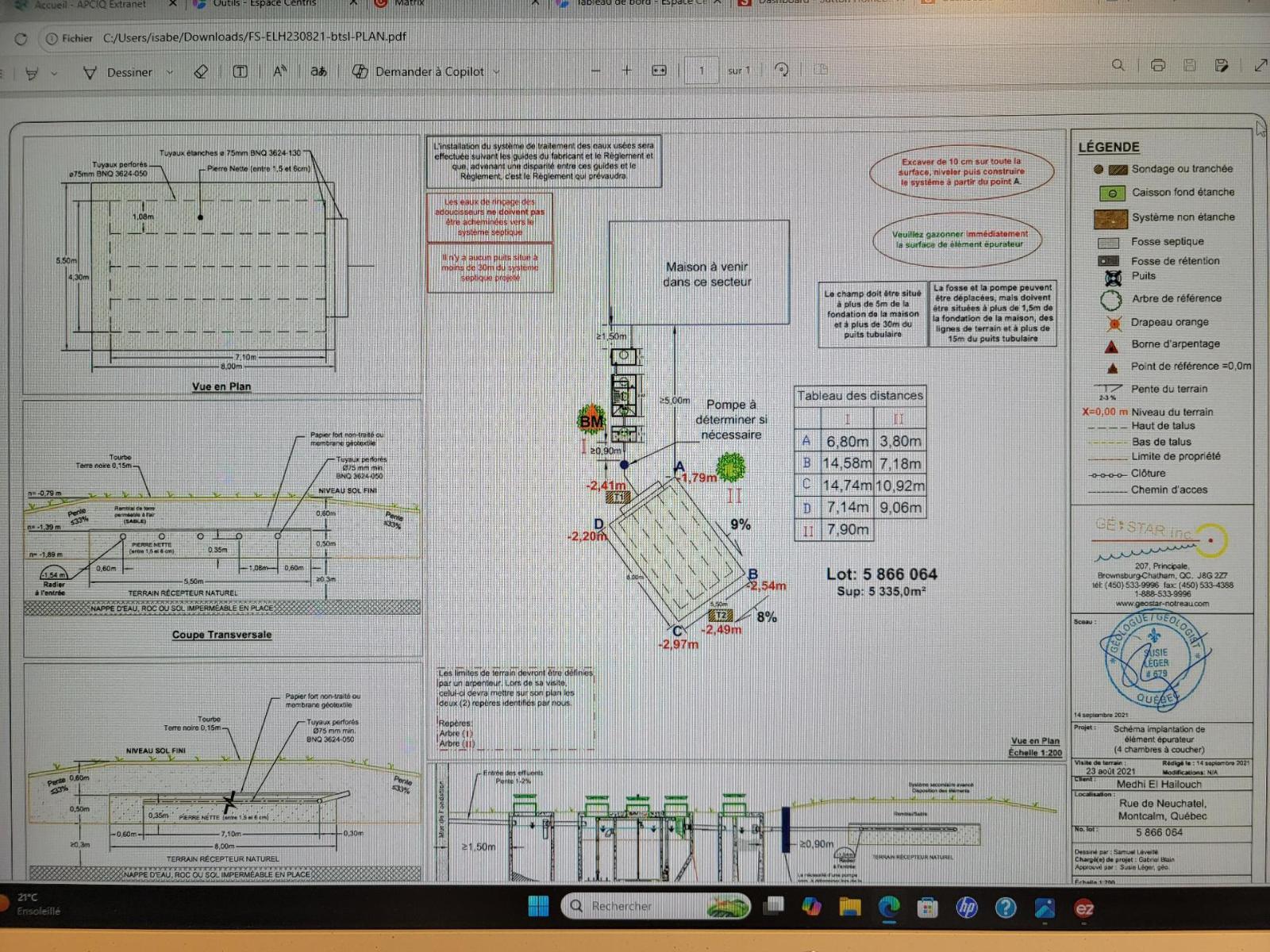Rotate the PDF page

coord(781,70)
